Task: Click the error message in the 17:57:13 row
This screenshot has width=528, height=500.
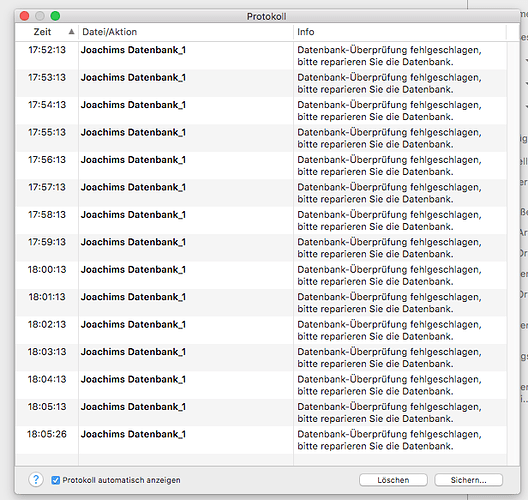Action: tap(389, 193)
